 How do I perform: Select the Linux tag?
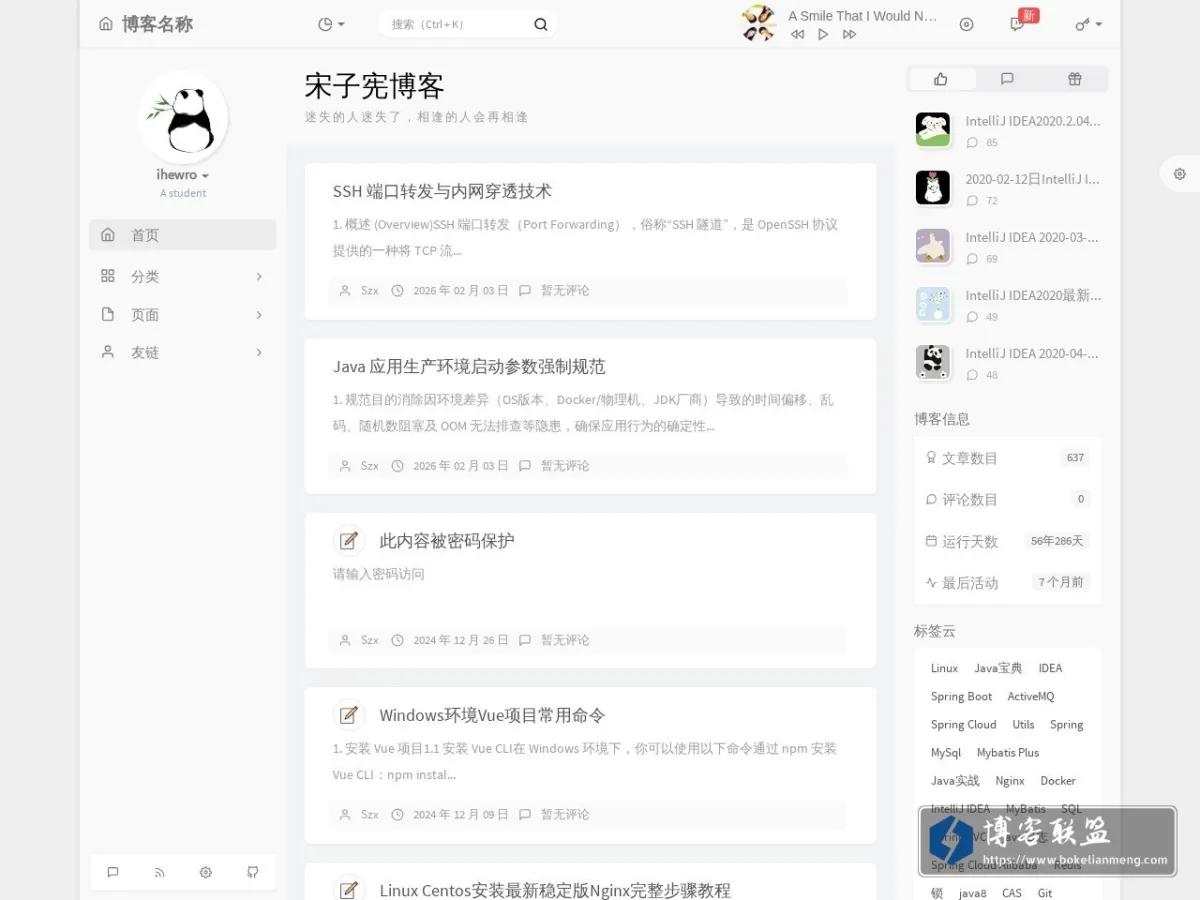(x=944, y=668)
